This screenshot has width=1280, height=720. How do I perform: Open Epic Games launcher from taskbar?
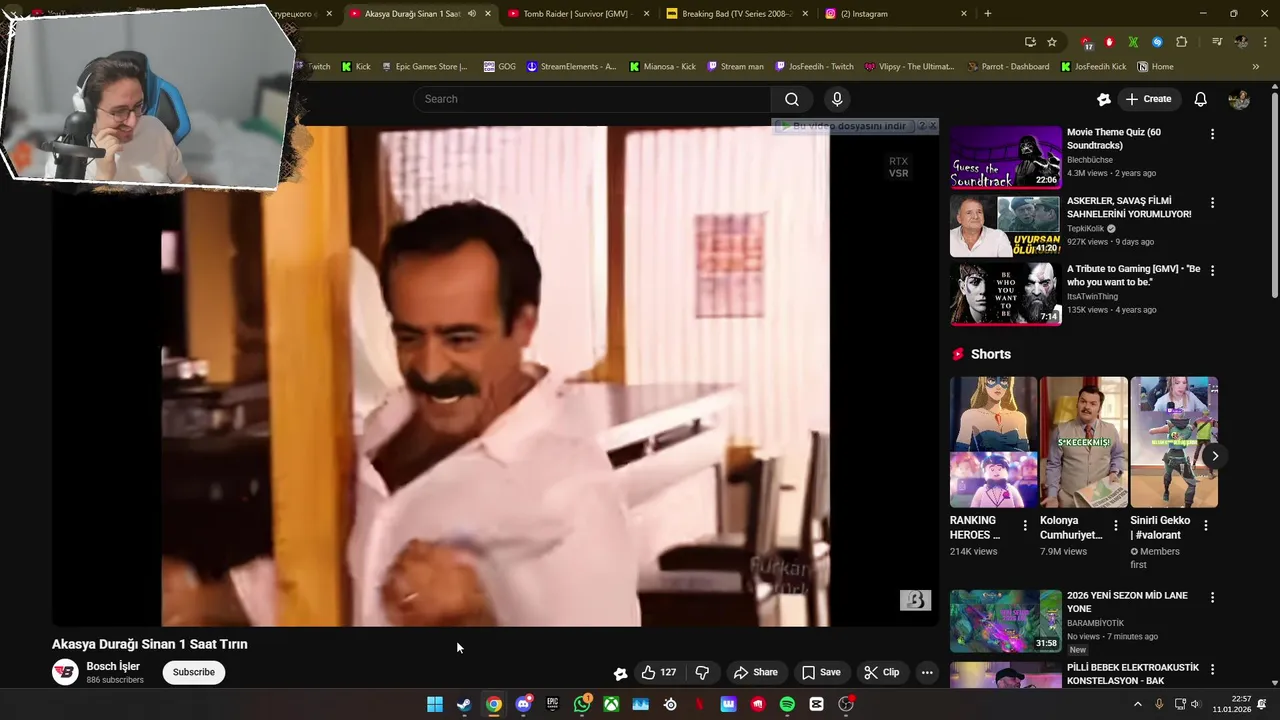click(552, 704)
